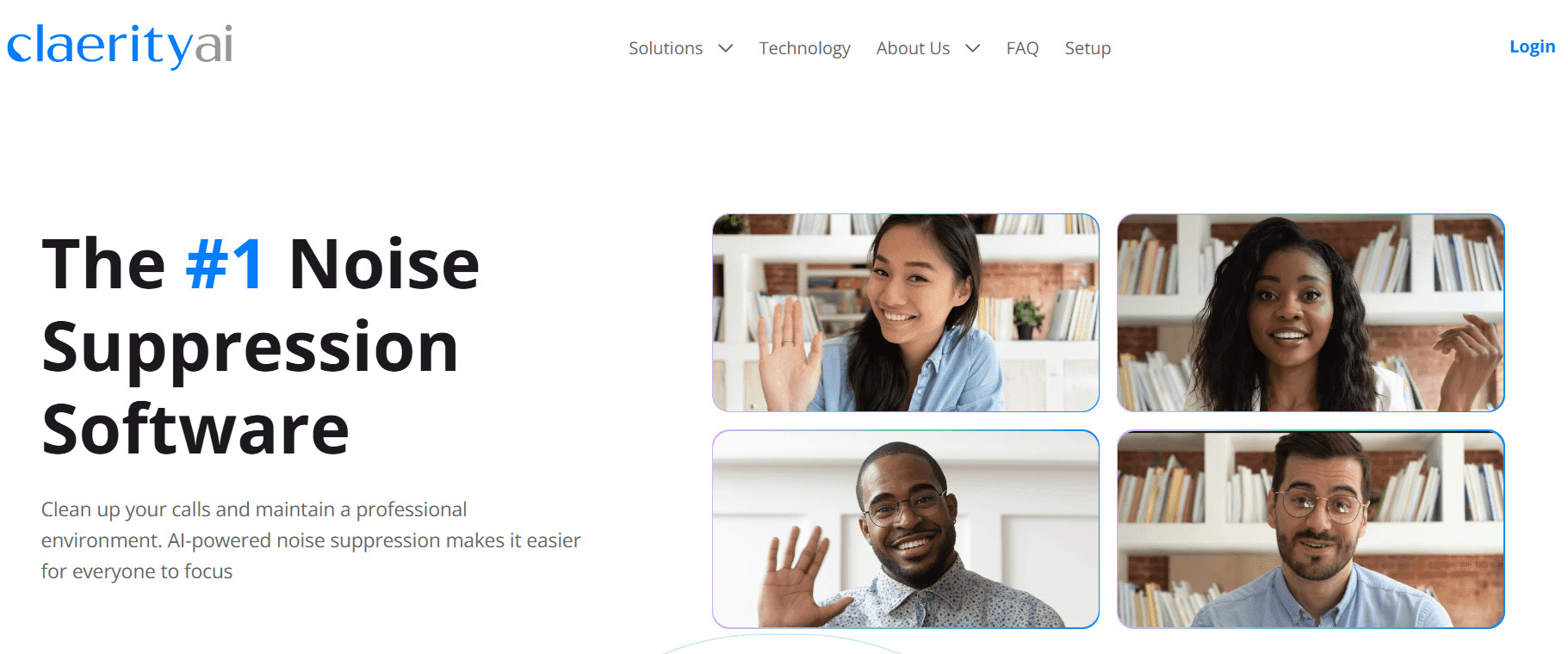Click the word Noise in the headline
This screenshot has width=1568, height=654.
tap(384, 264)
